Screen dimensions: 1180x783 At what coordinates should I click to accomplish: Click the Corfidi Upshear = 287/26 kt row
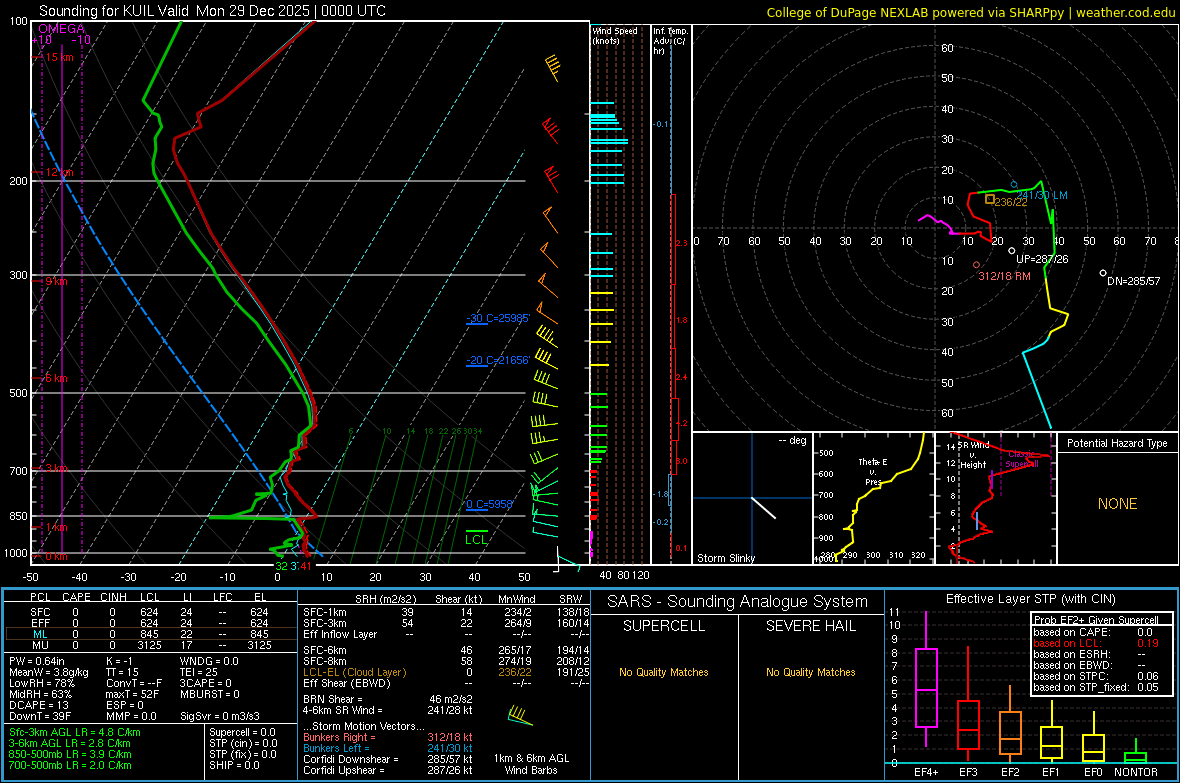pyautogui.click(x=388, y=770)
